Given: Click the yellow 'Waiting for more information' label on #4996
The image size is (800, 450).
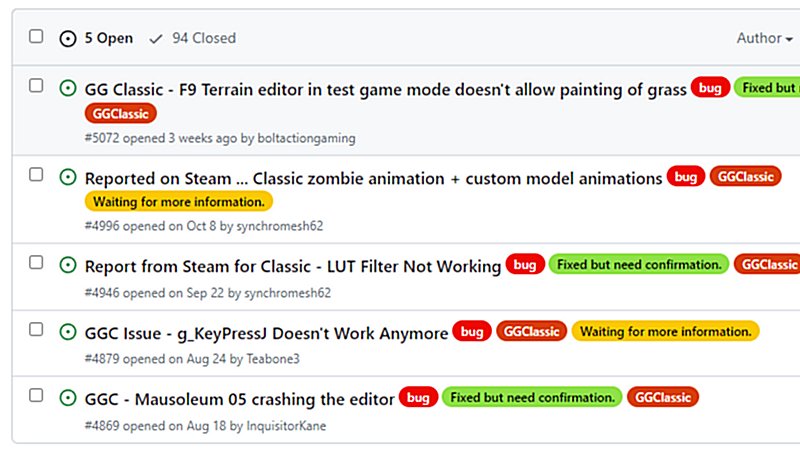Looking at the screenshot, I should point(179,201).
